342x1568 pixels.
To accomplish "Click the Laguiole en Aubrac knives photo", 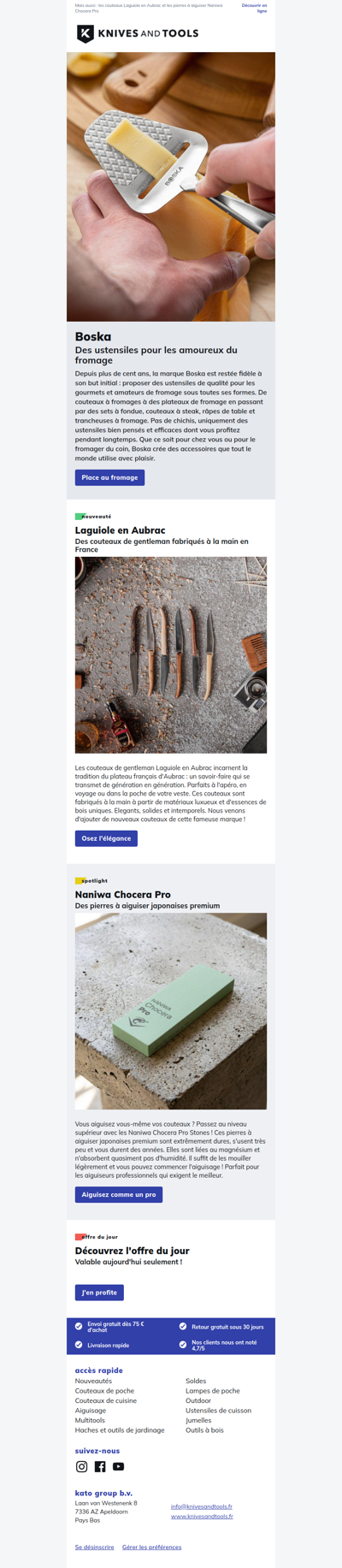I will pyautogui.click(x=171, y=655).
